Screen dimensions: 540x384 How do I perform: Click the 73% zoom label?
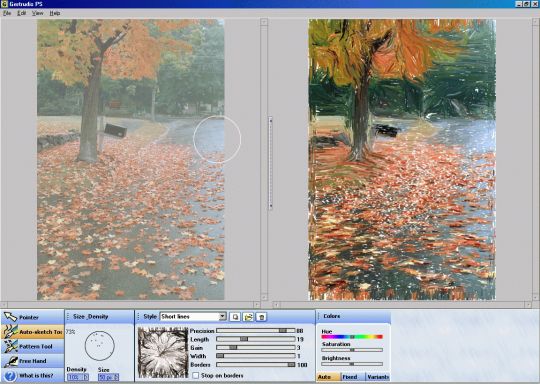71,332
